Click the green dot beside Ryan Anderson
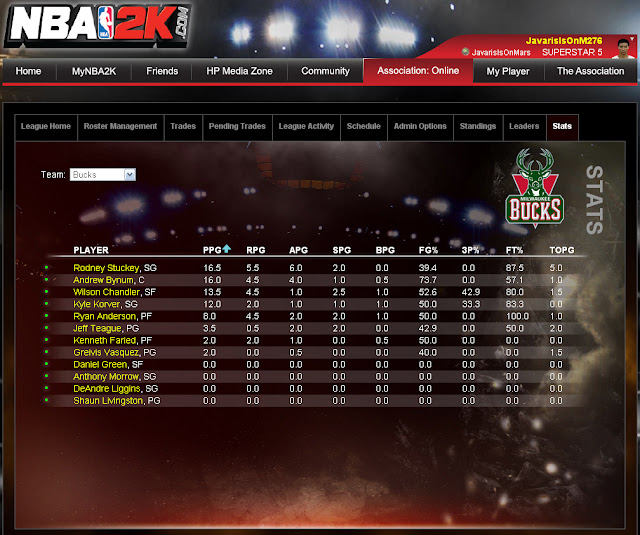The height and width of the screenshot is (535, 640). click(x=47, y=315)
